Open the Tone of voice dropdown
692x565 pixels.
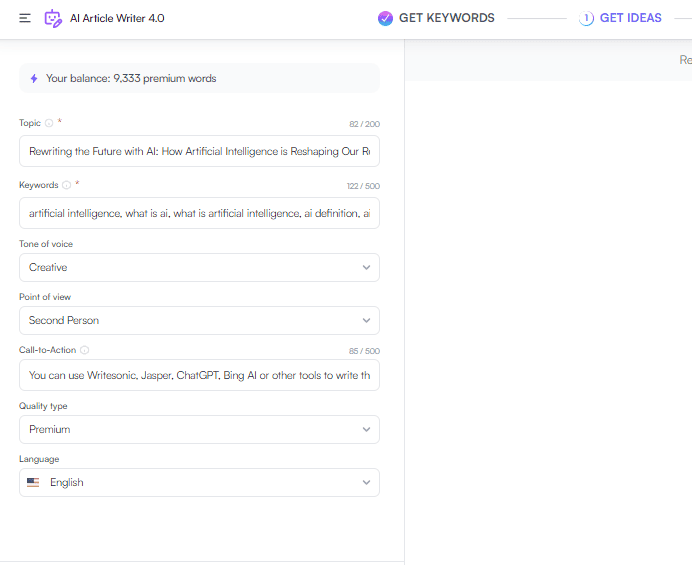[x=199, y=267]
